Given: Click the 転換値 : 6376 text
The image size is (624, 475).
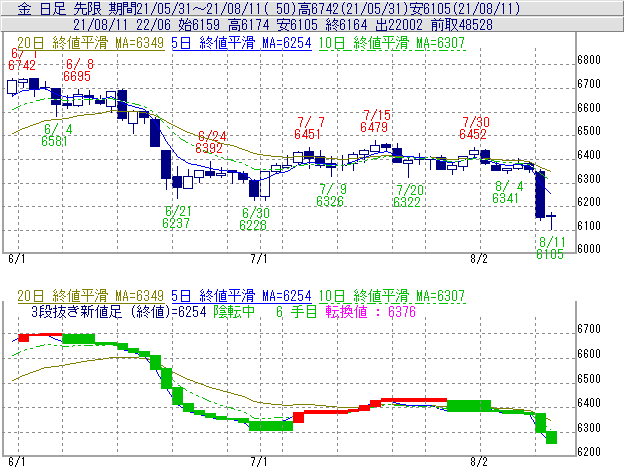Looking at the screenshot, I should pyautogui.click(x=371, y=311).
